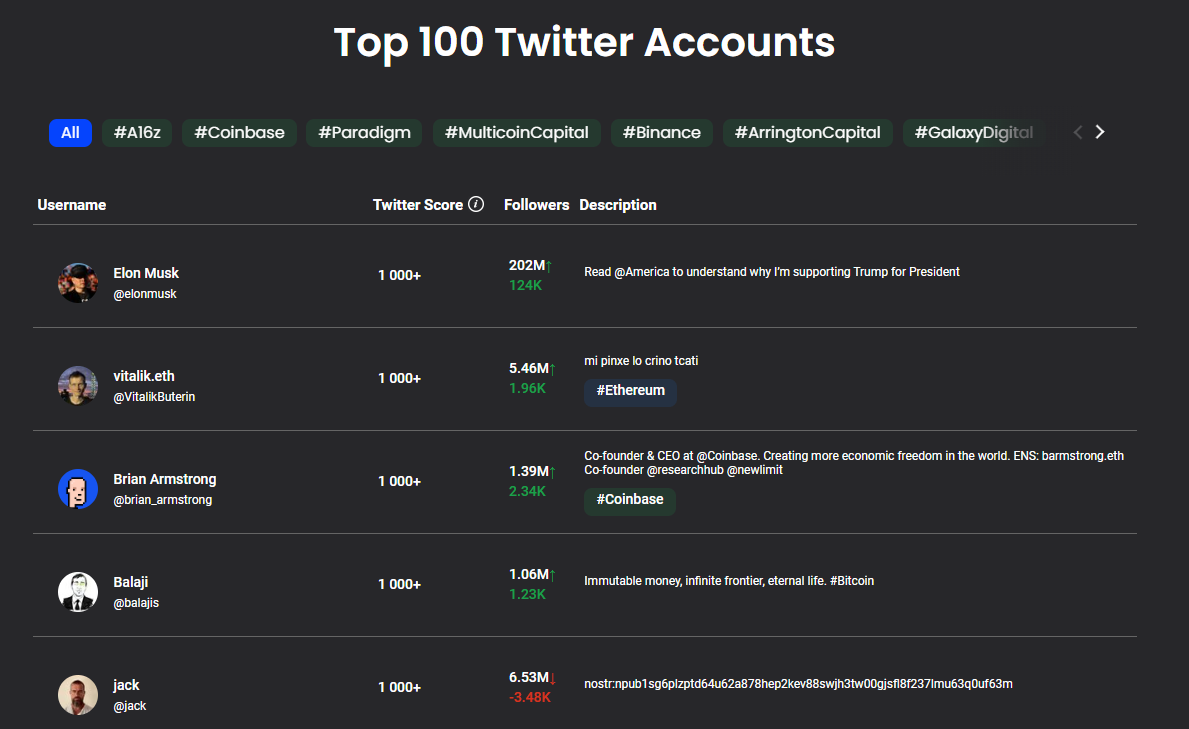Choose the #Paradigm filter
1189x729 pixels.
[x=364, y=133]
